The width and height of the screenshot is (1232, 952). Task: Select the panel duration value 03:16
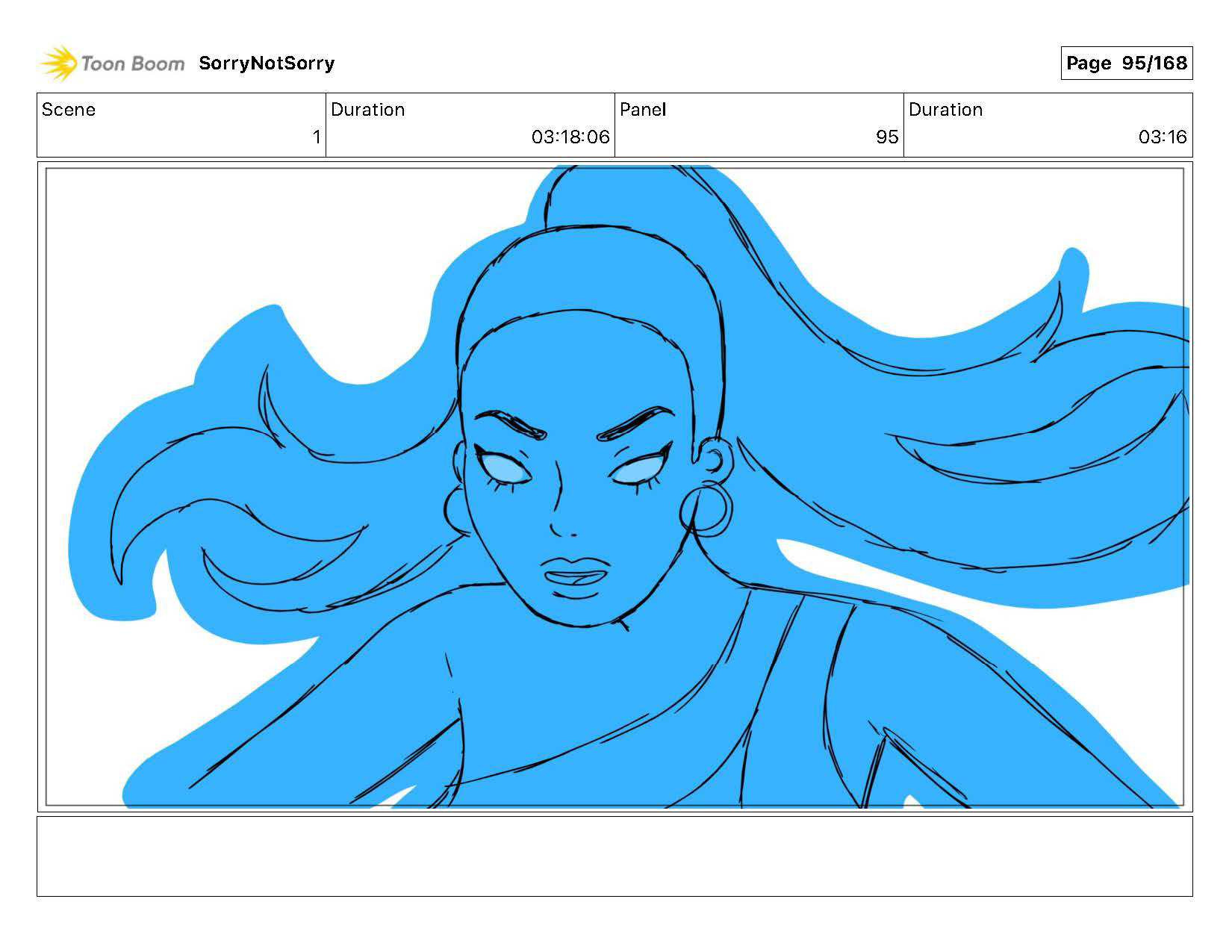[1163, 137]
